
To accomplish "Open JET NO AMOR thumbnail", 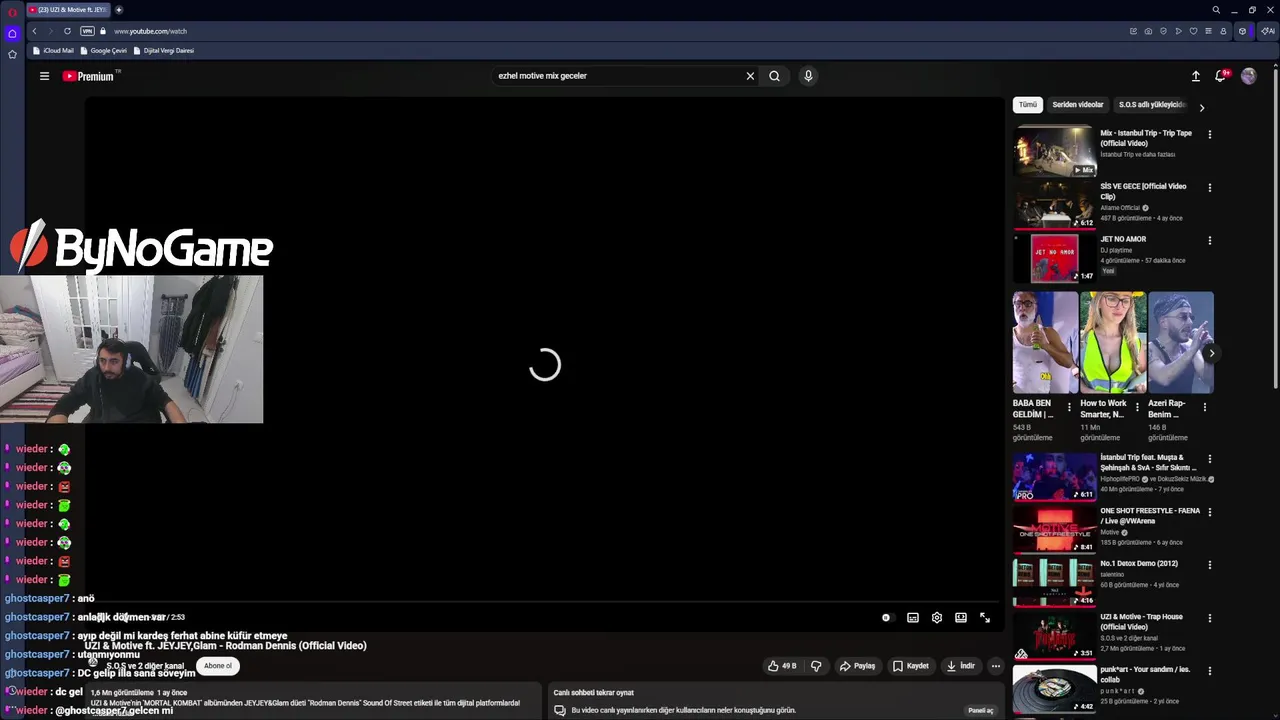I will (1054, 257).
